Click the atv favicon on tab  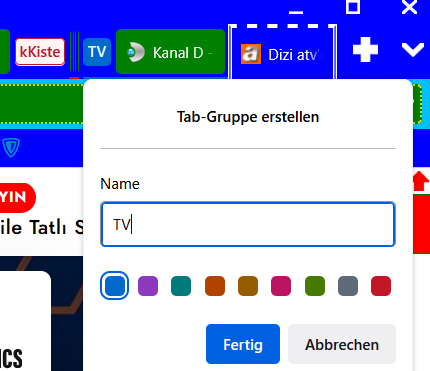coord(251,54)
